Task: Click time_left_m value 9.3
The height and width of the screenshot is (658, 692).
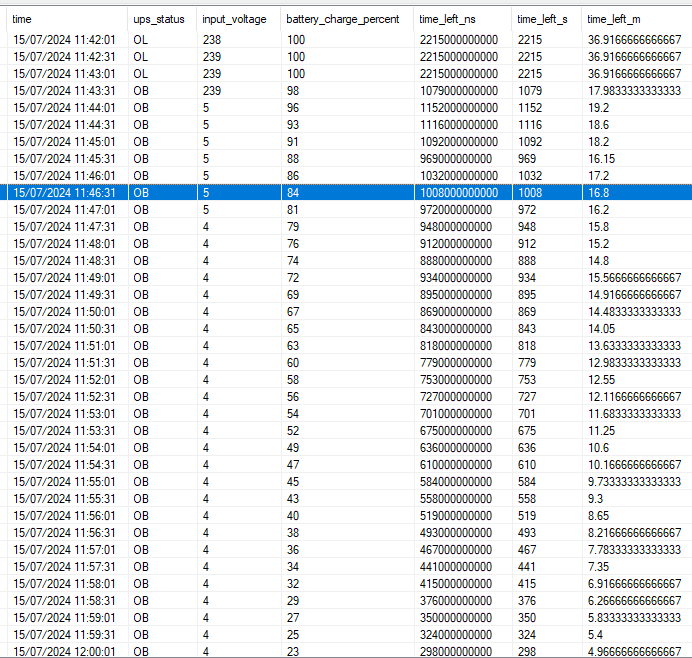Action: click(595, 499)
